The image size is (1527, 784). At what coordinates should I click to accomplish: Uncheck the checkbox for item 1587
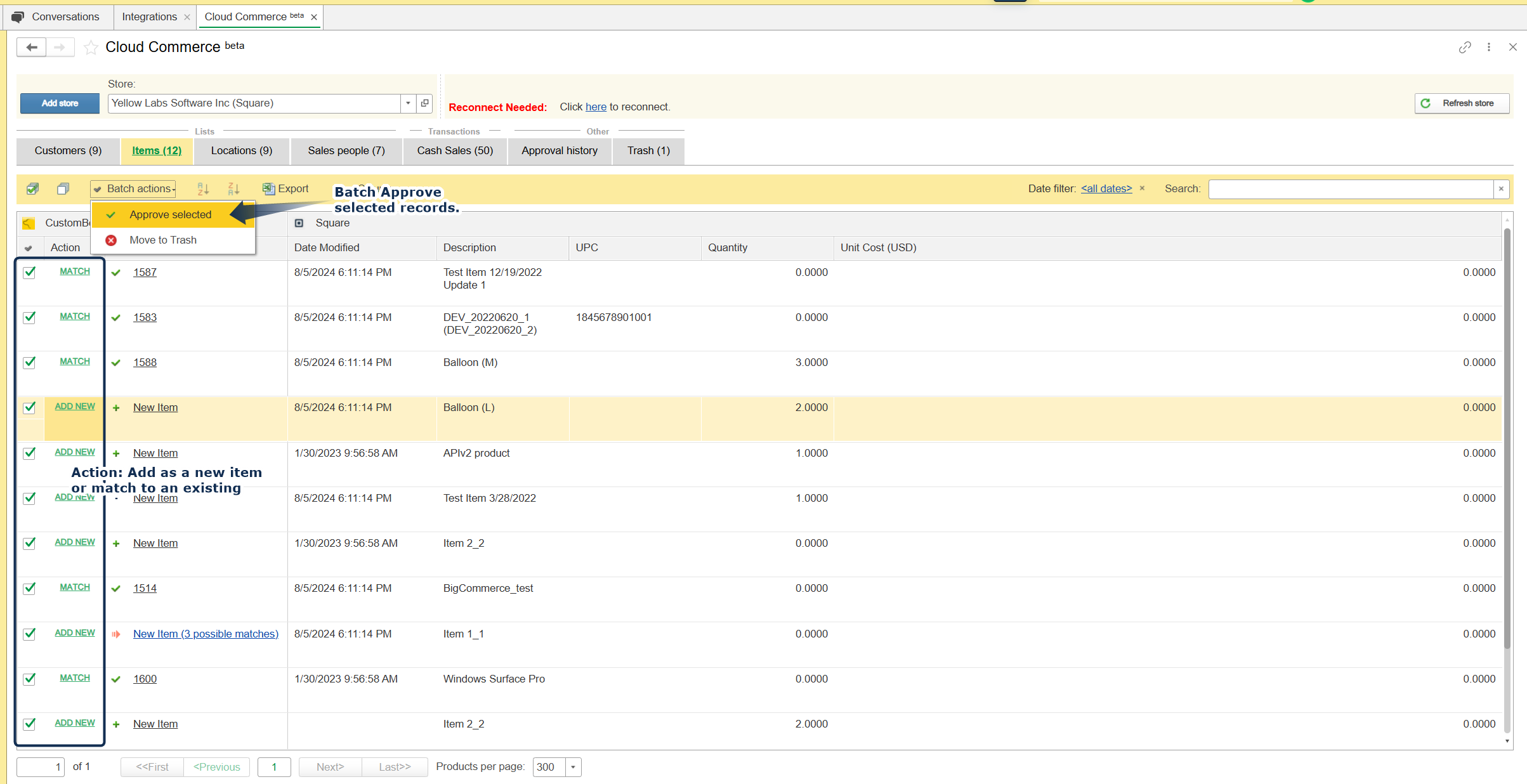tap(29, 273)
